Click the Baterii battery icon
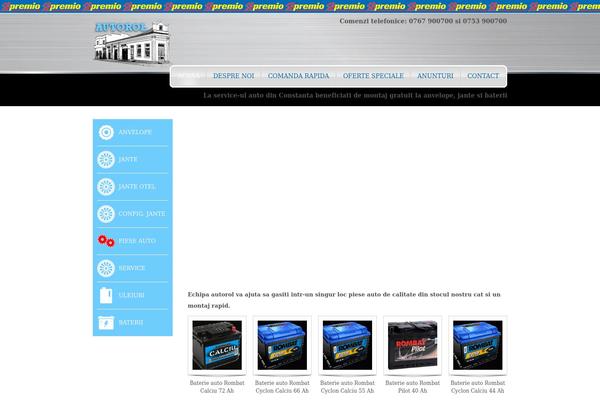 coord(106,323)
